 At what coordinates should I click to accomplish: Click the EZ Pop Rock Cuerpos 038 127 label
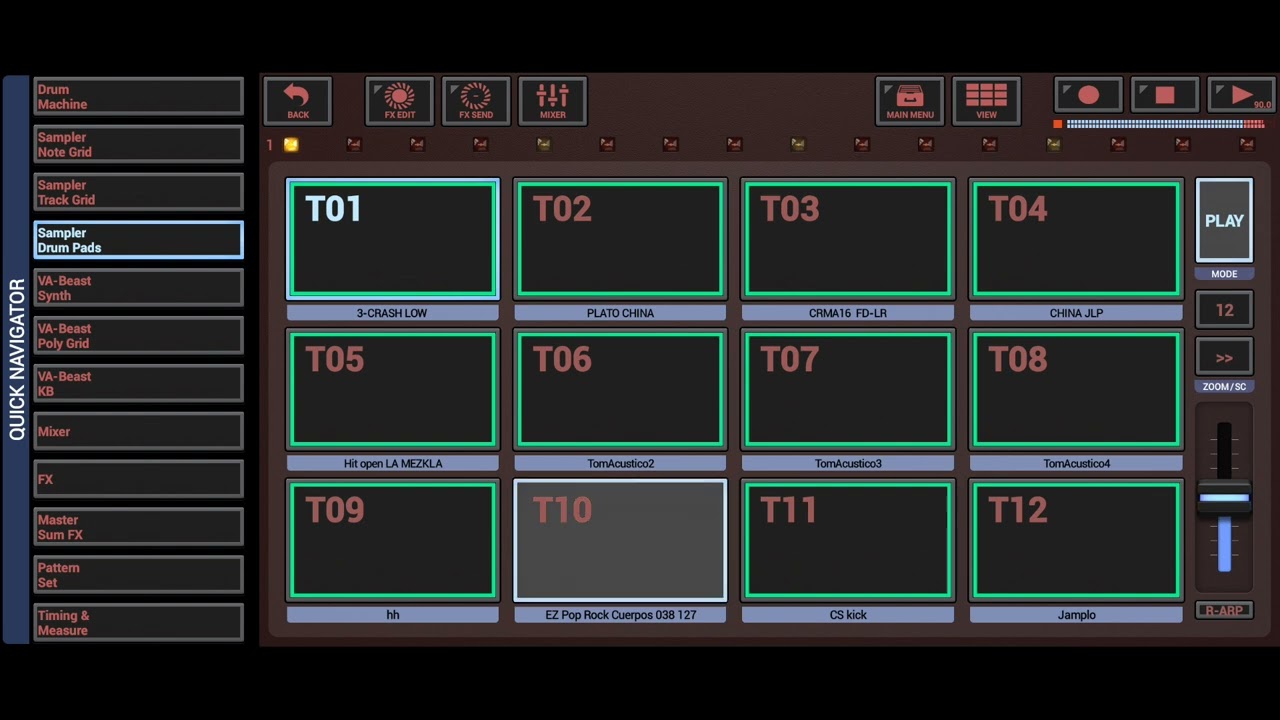(x=620, y=615)
